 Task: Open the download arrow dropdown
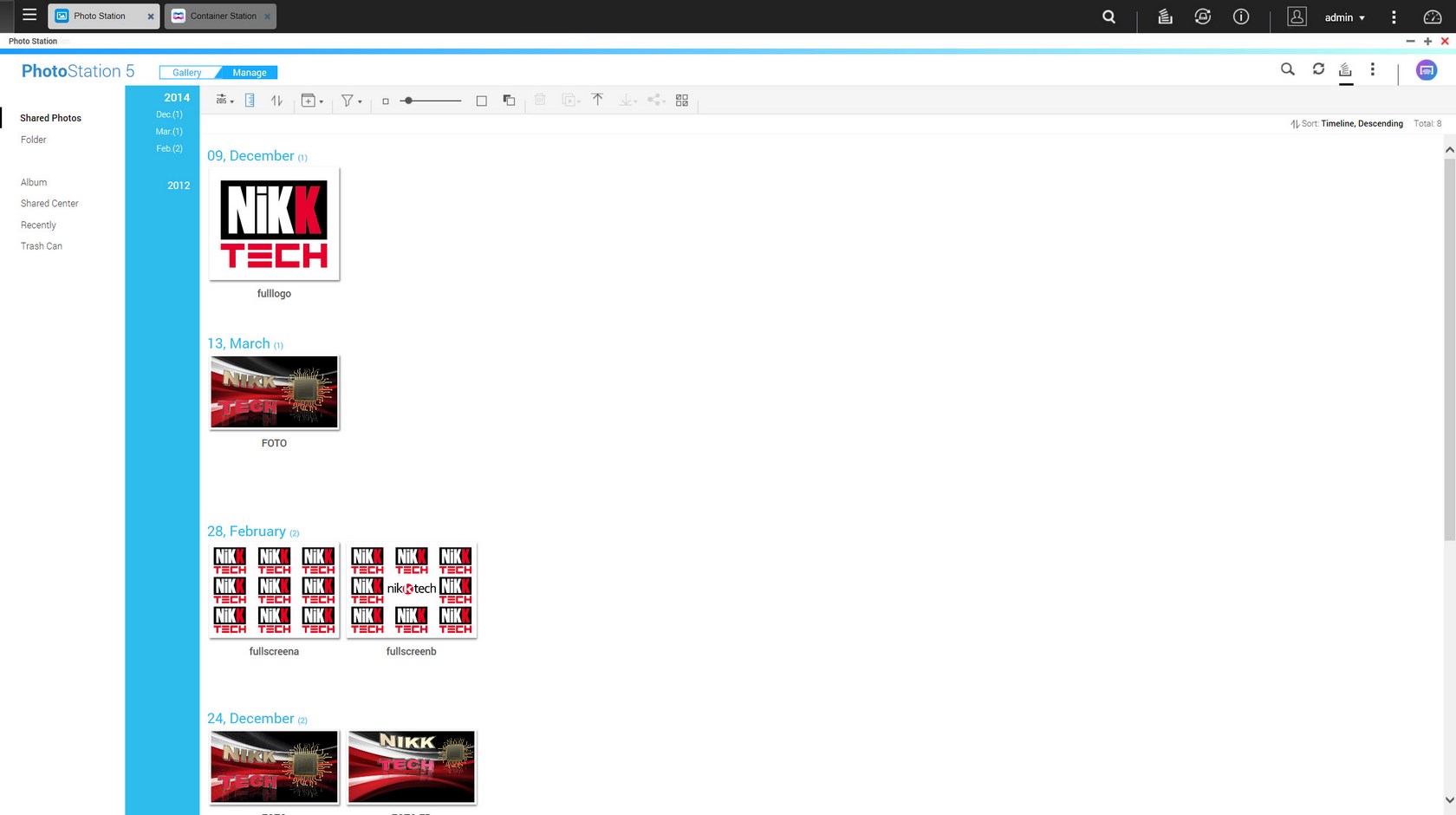pyautogui.click(x=627, y=101)
